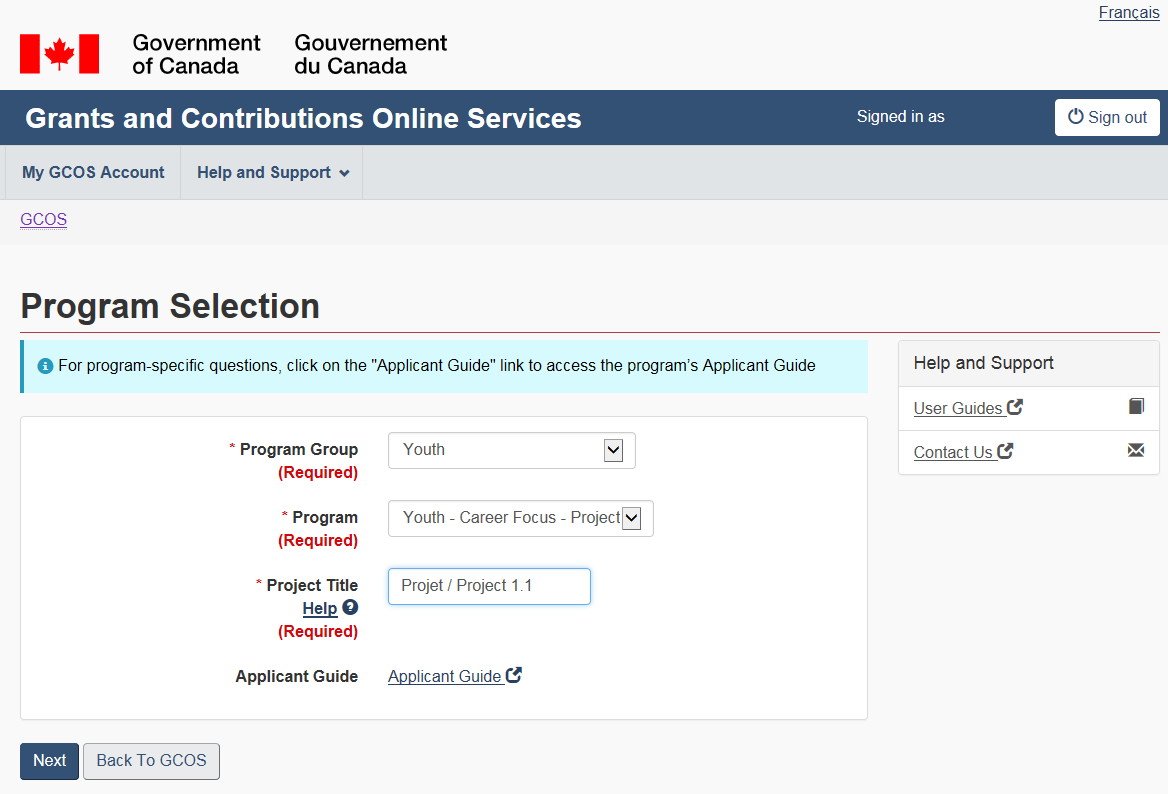Open the Program dropdown list
The width and height of the screenshot is (1168, 794).
(521, 518)
